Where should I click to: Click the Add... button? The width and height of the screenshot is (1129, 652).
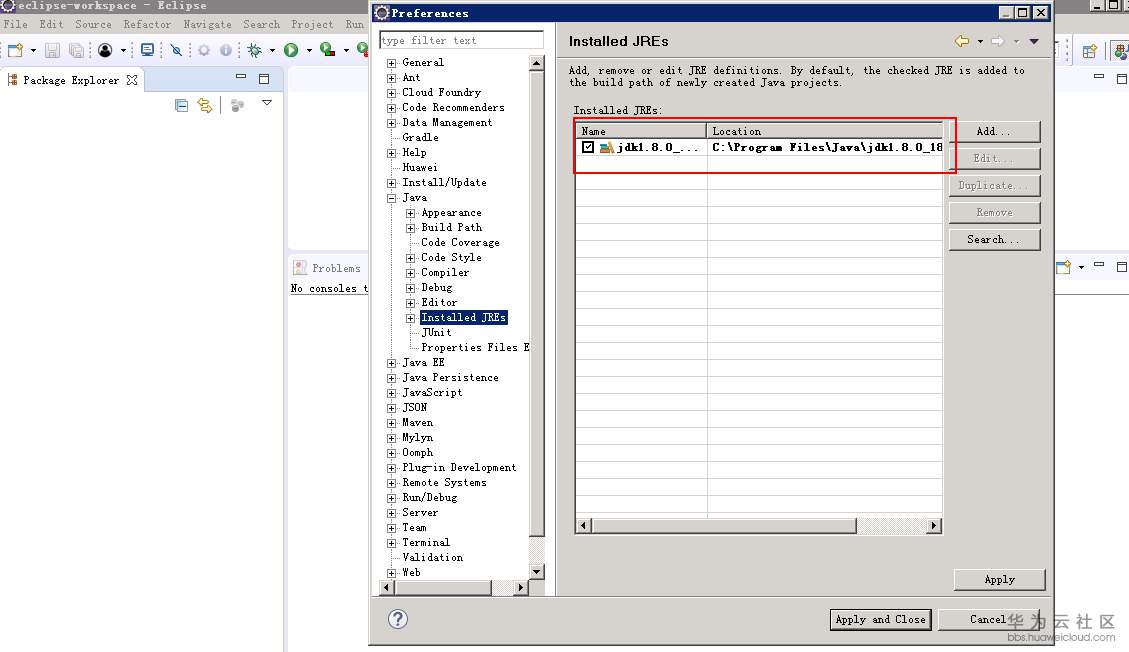click(x=994, y=131)
